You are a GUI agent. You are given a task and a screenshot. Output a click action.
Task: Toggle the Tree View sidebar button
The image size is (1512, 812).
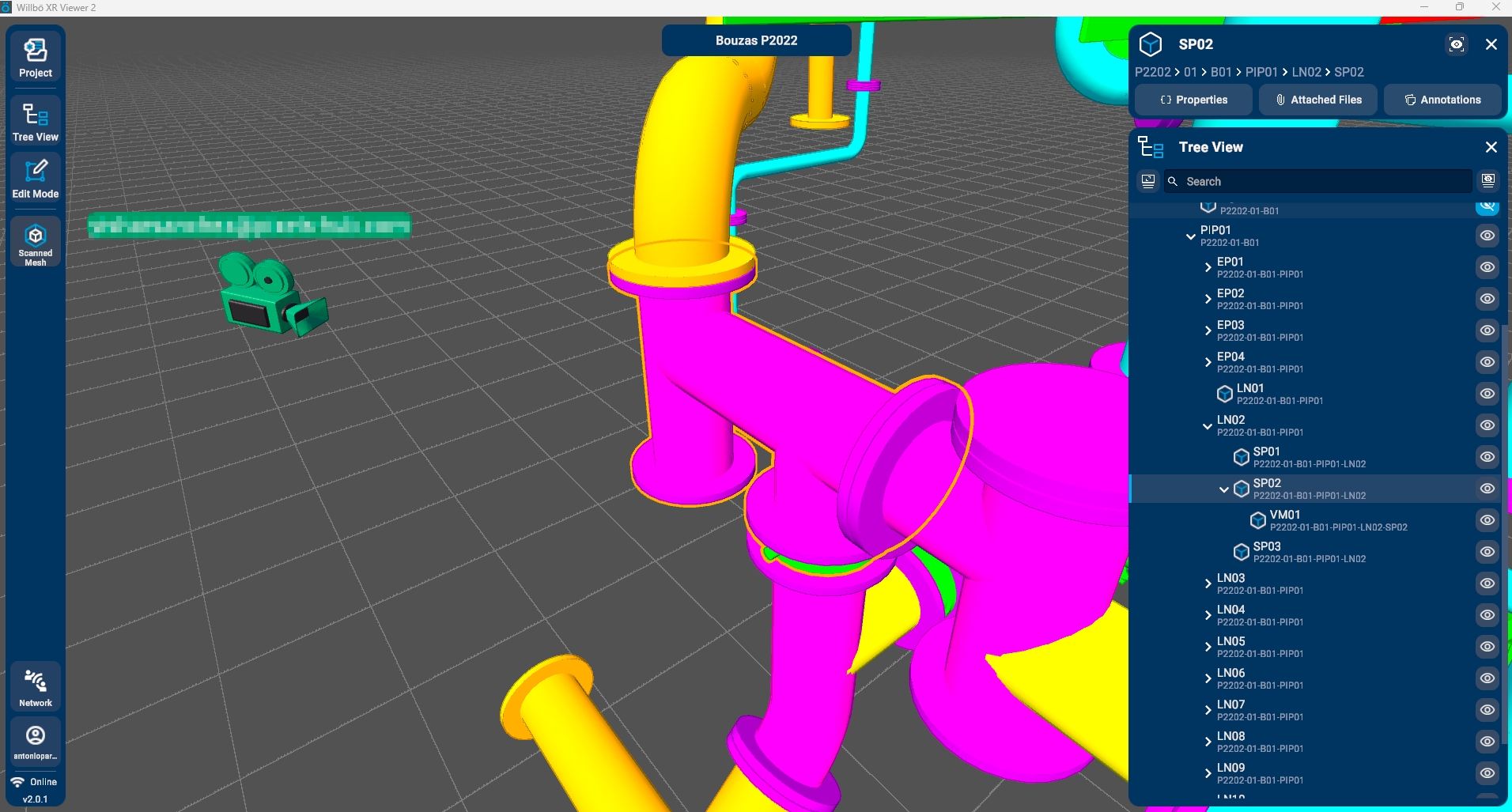[x=36, y=122]
